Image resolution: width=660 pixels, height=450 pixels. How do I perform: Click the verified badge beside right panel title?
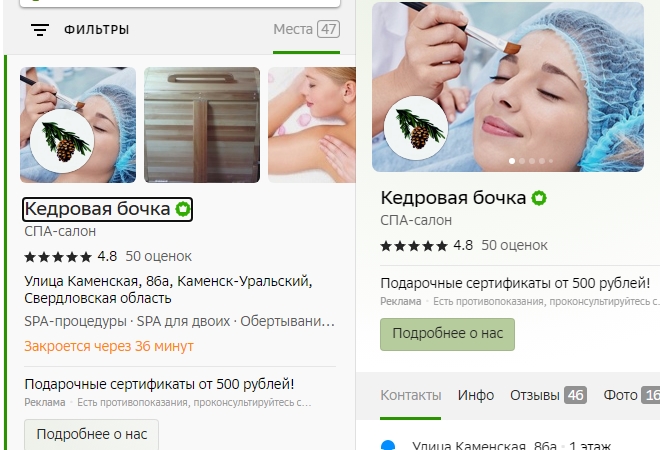click(539, 198)
